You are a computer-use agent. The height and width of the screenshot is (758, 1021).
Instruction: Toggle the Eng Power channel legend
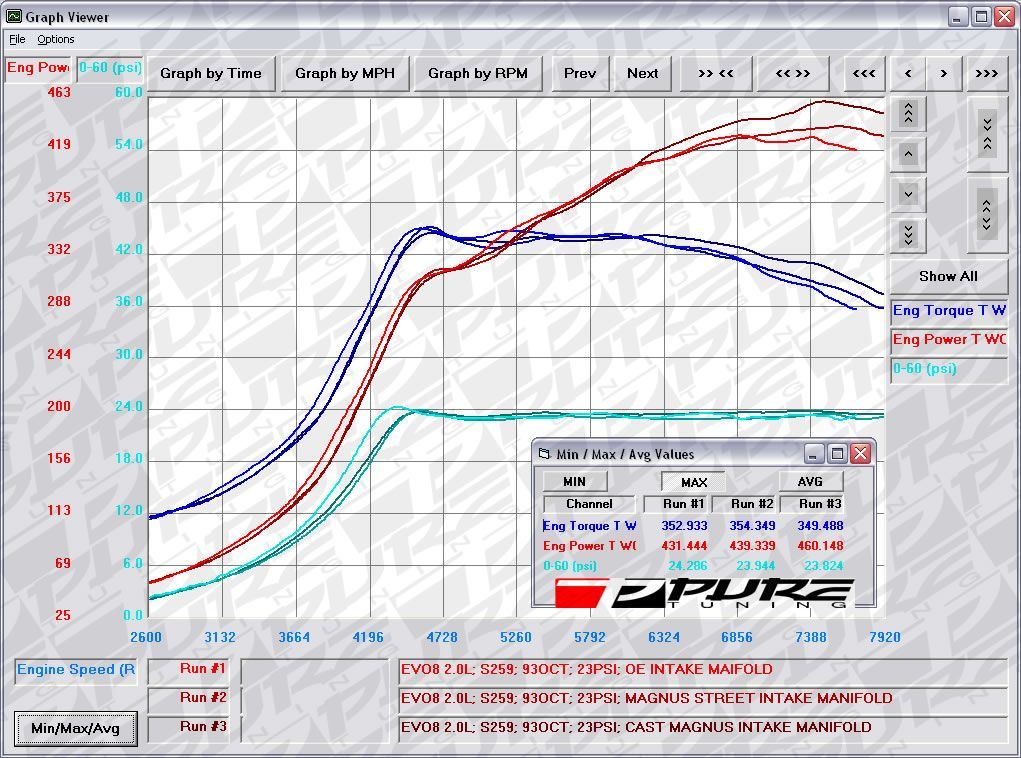coord(948,340)
